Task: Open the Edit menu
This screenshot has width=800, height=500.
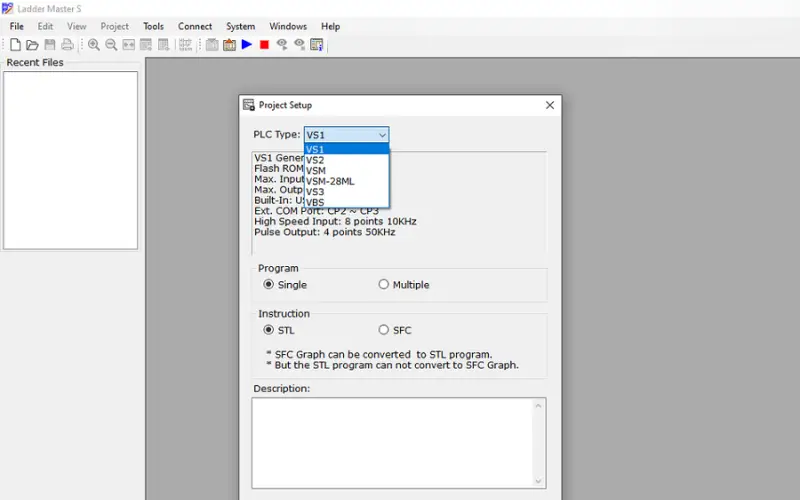Action: 45,26
